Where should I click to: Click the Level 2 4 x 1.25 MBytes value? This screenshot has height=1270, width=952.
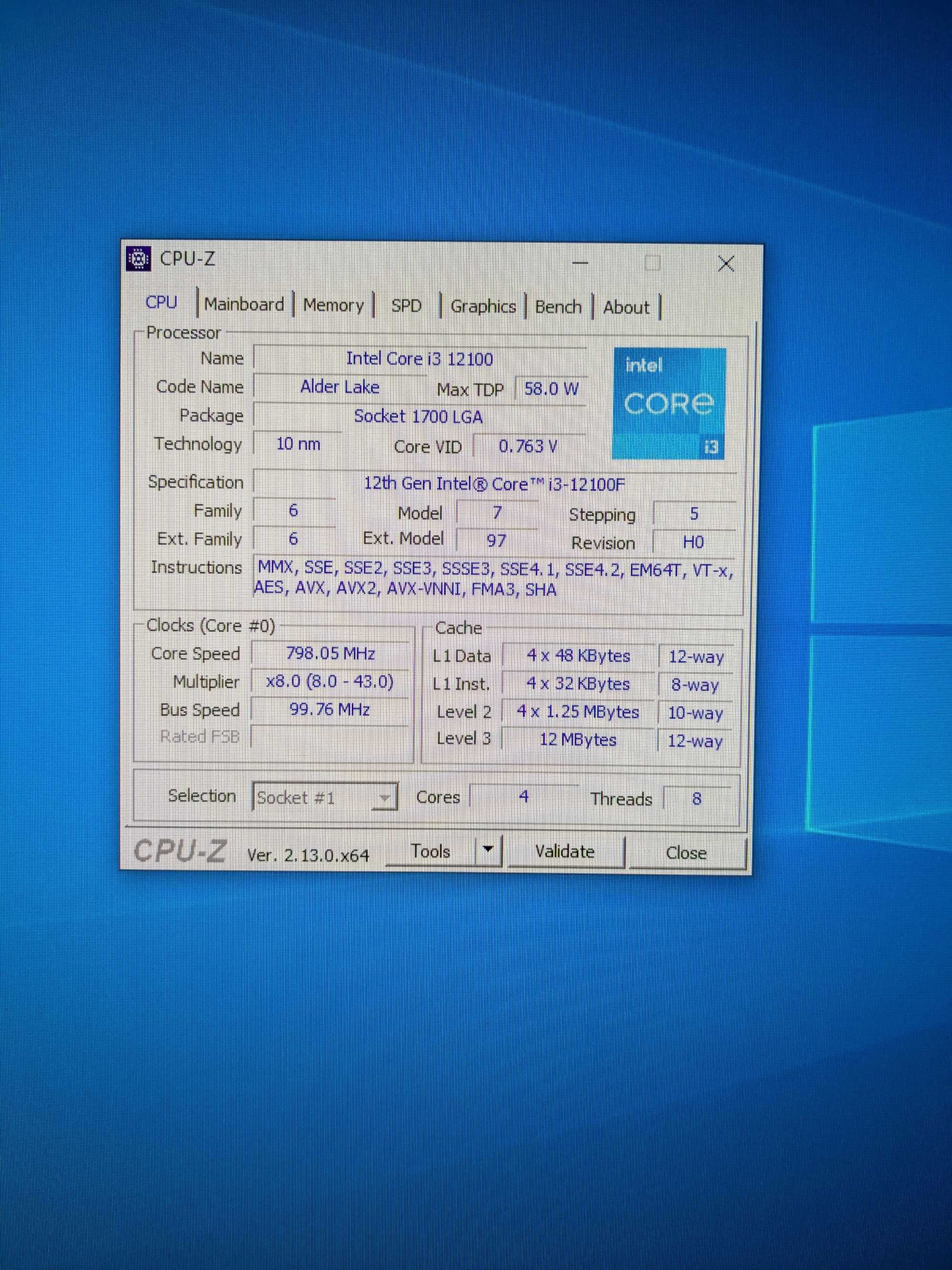point(578,712)
